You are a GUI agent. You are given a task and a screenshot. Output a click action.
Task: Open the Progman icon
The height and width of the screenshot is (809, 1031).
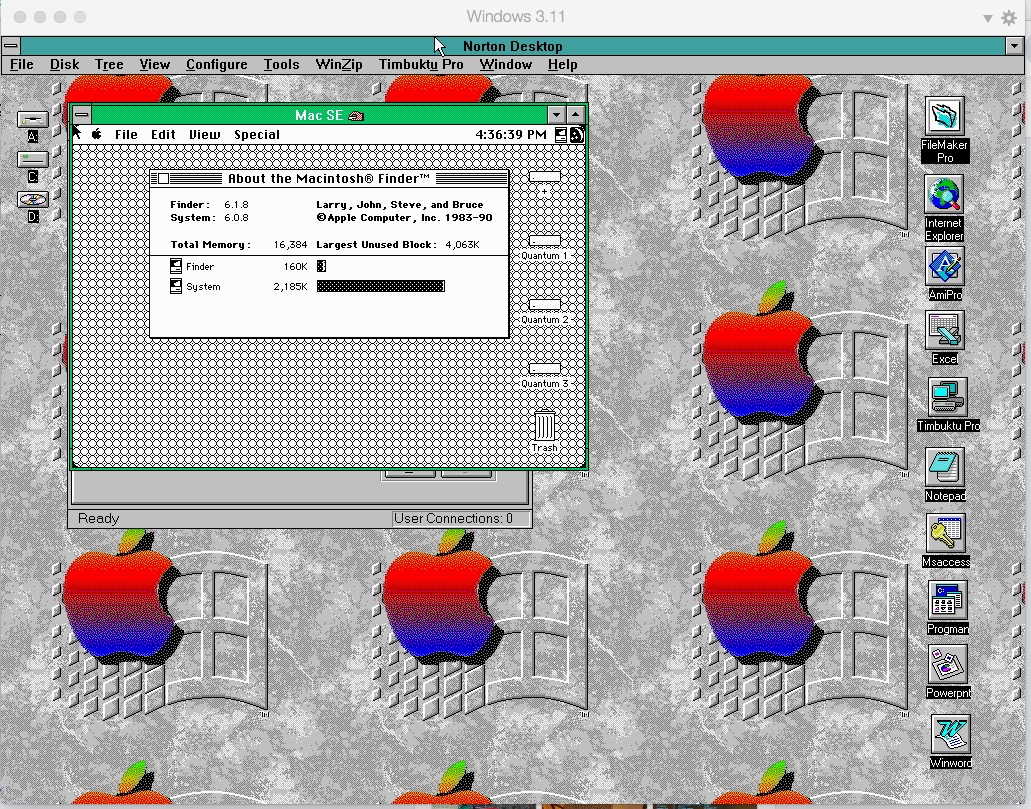pos(947,601)
